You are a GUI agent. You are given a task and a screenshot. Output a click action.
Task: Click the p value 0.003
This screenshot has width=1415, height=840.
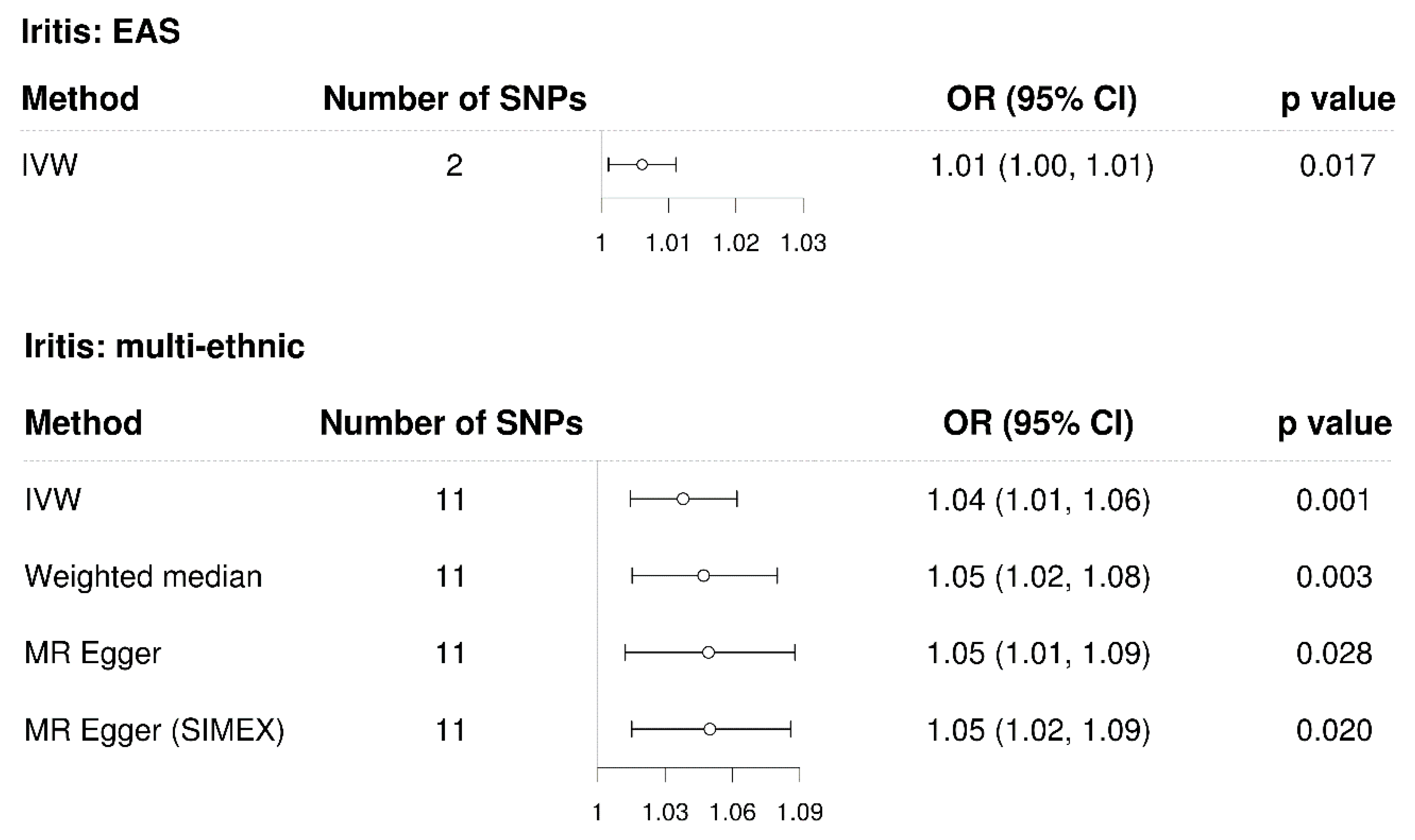coord(1334,577)
